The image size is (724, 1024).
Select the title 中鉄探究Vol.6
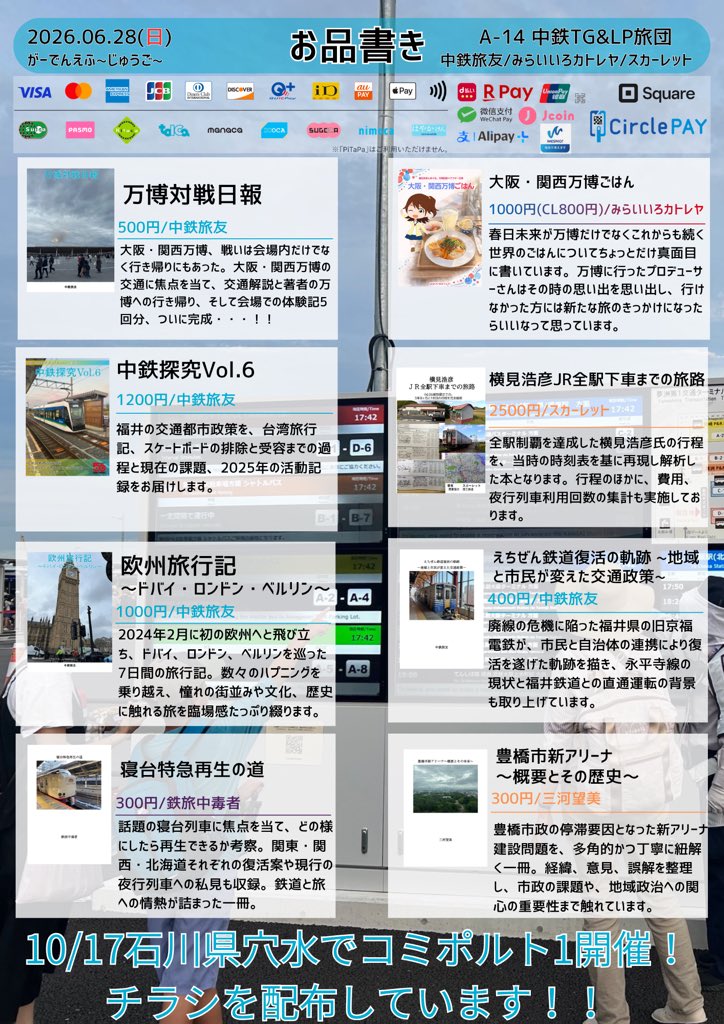click(x=185, y=370)
